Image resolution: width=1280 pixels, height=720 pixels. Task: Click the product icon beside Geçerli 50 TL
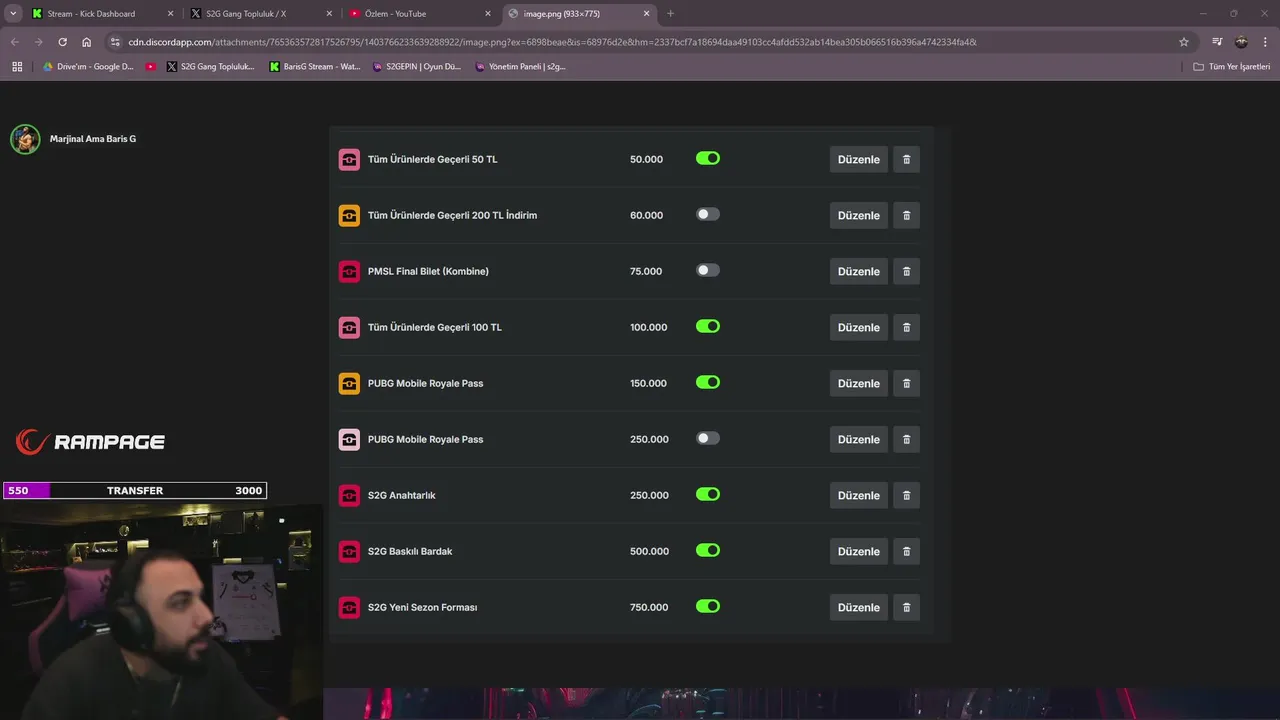click(349, 159)
